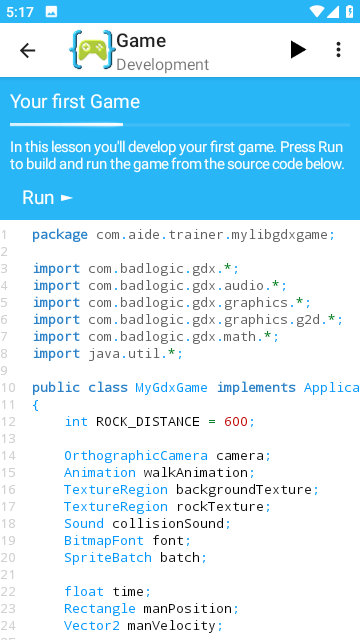Click the Vector2 manVelocity line

[x=143, y=625]
